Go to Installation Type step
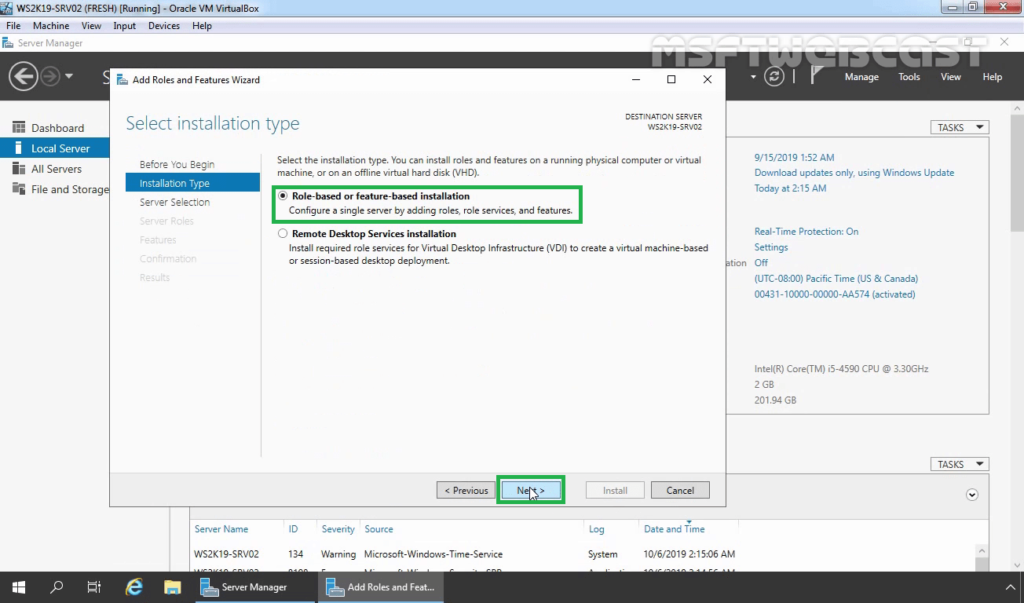This screenshot has height=603, width=1024. pos(193,183)
